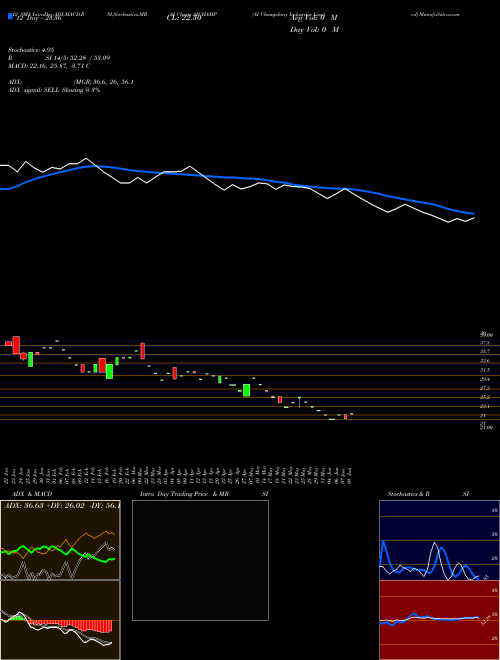Click 'ADX: 36.63 +DY: 26.02' readout
Screen dimensions: 500x660
click(x=43, y=506)
